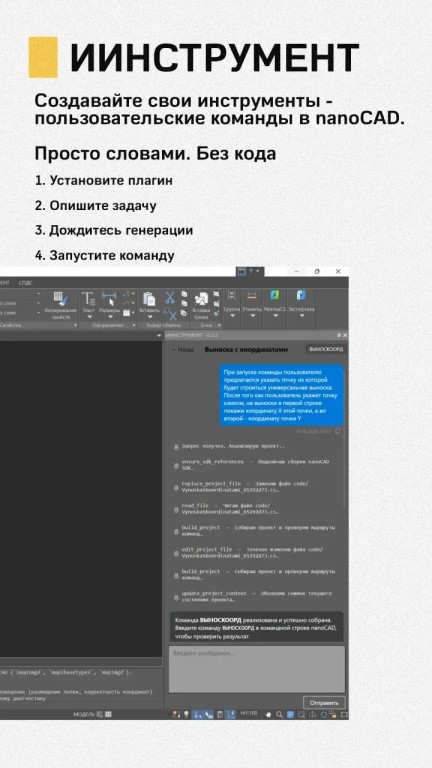Click the lightbulb icon in status bar

(x=186, y=715)
